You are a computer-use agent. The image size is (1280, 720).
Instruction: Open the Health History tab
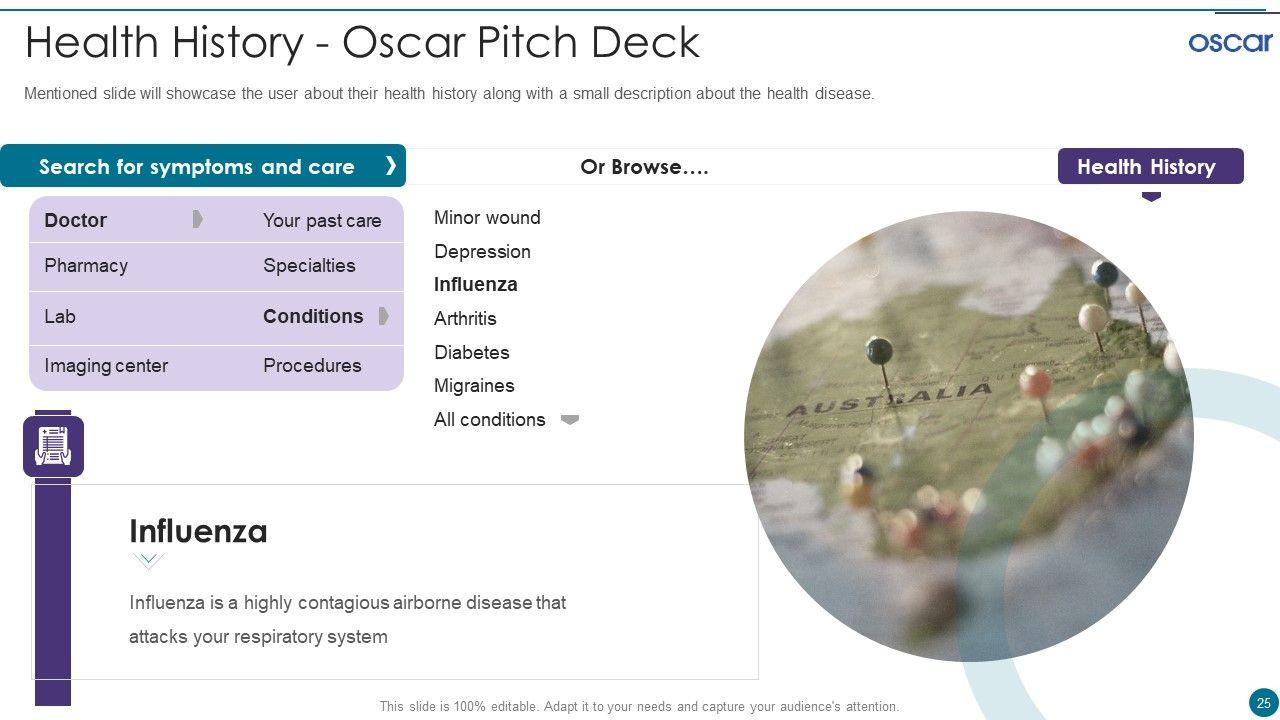point(1150,167)
